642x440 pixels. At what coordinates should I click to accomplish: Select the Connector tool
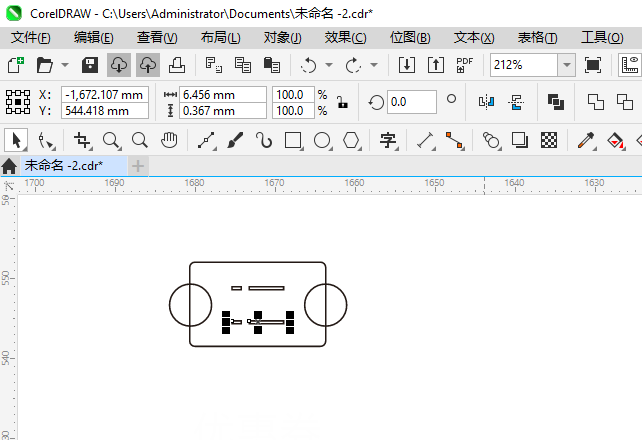click(455, 141)
